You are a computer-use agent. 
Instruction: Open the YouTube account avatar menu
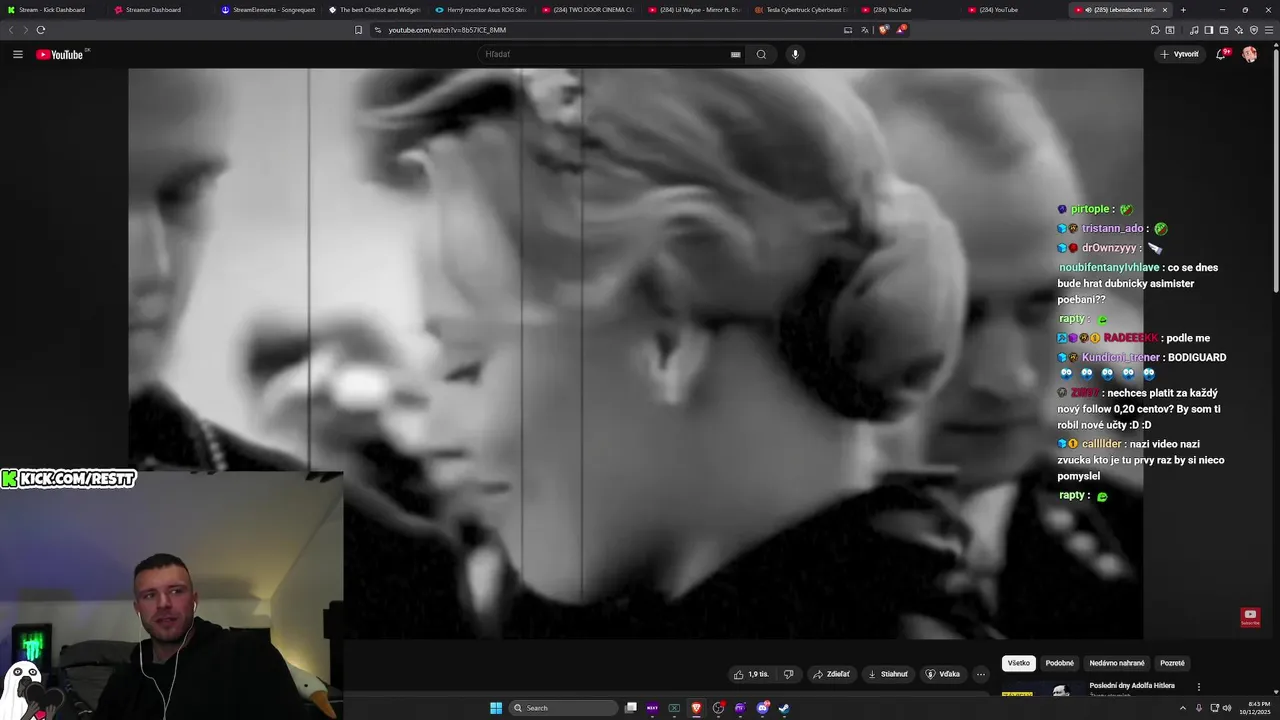(1249, 54)
